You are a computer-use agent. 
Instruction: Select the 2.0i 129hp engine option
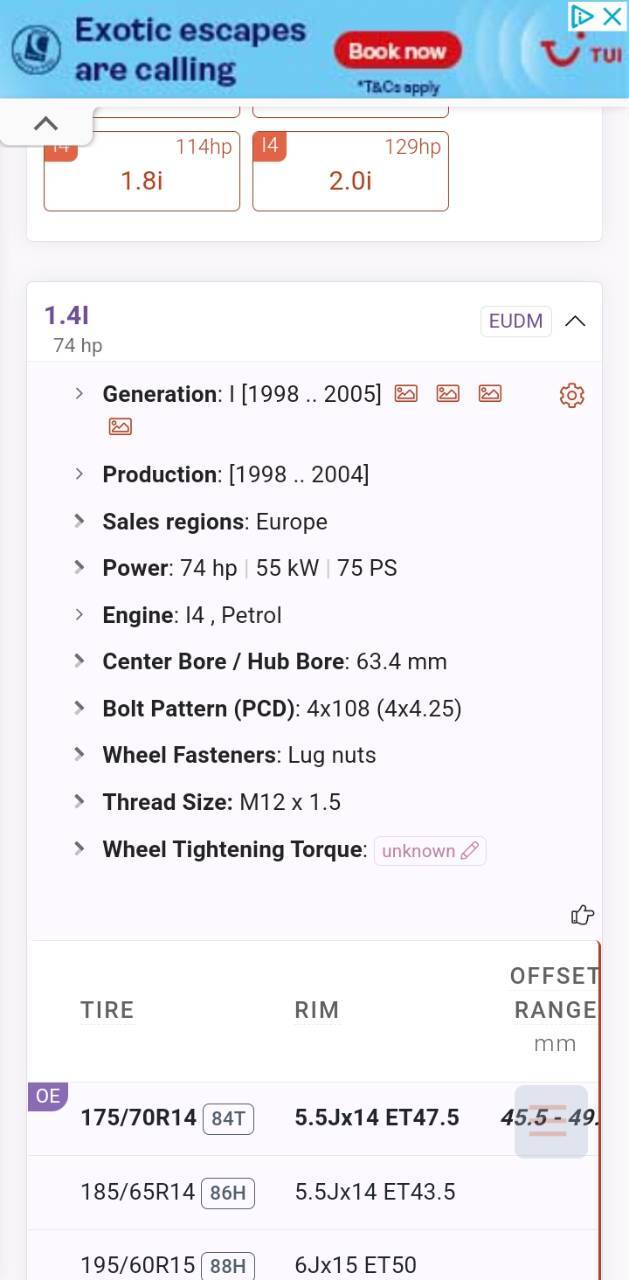pos(350,171)
